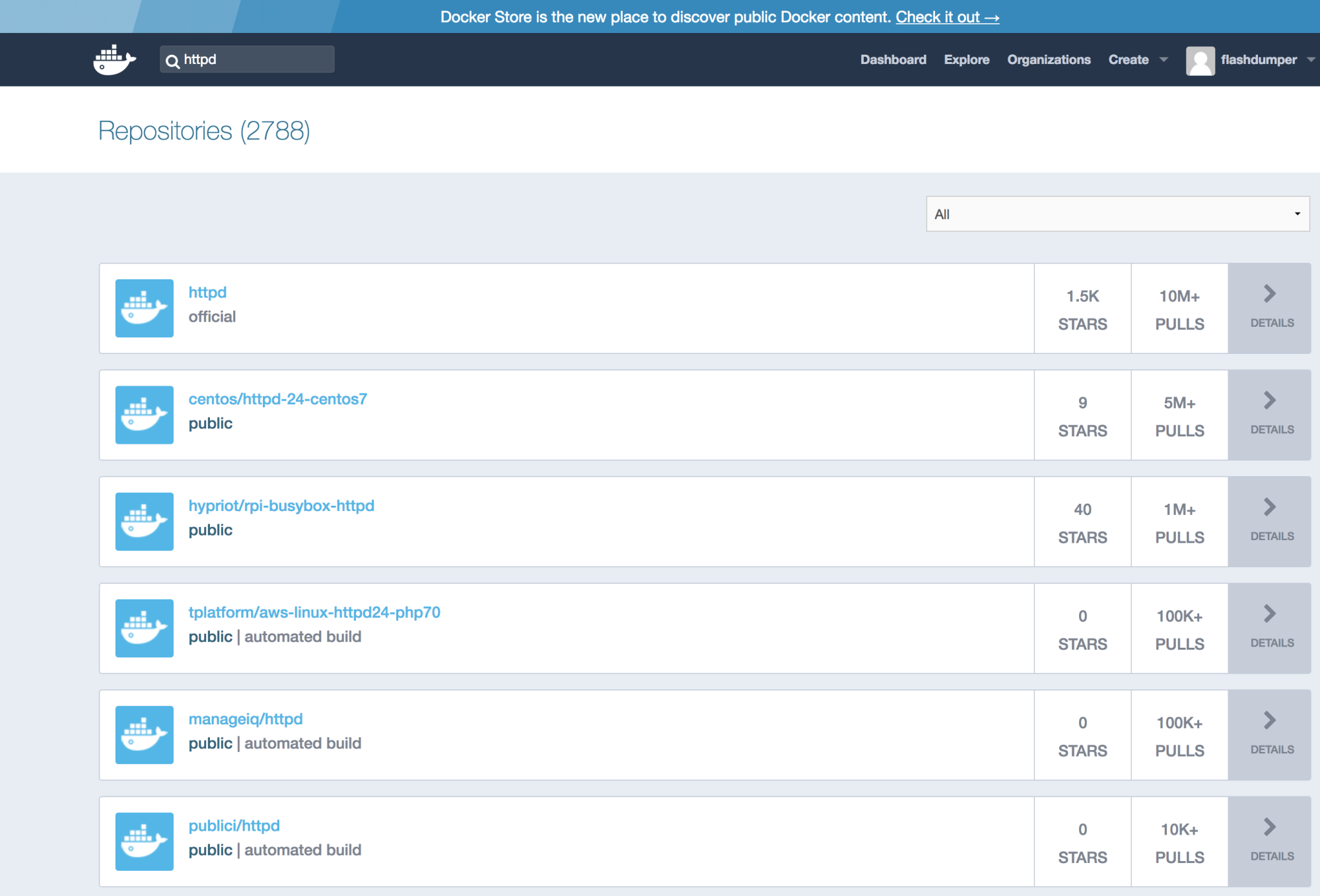Click the manageiq/httpd repository whale icon
The width and height of the screenshot is (1320, 896).
tap(144, 735)
